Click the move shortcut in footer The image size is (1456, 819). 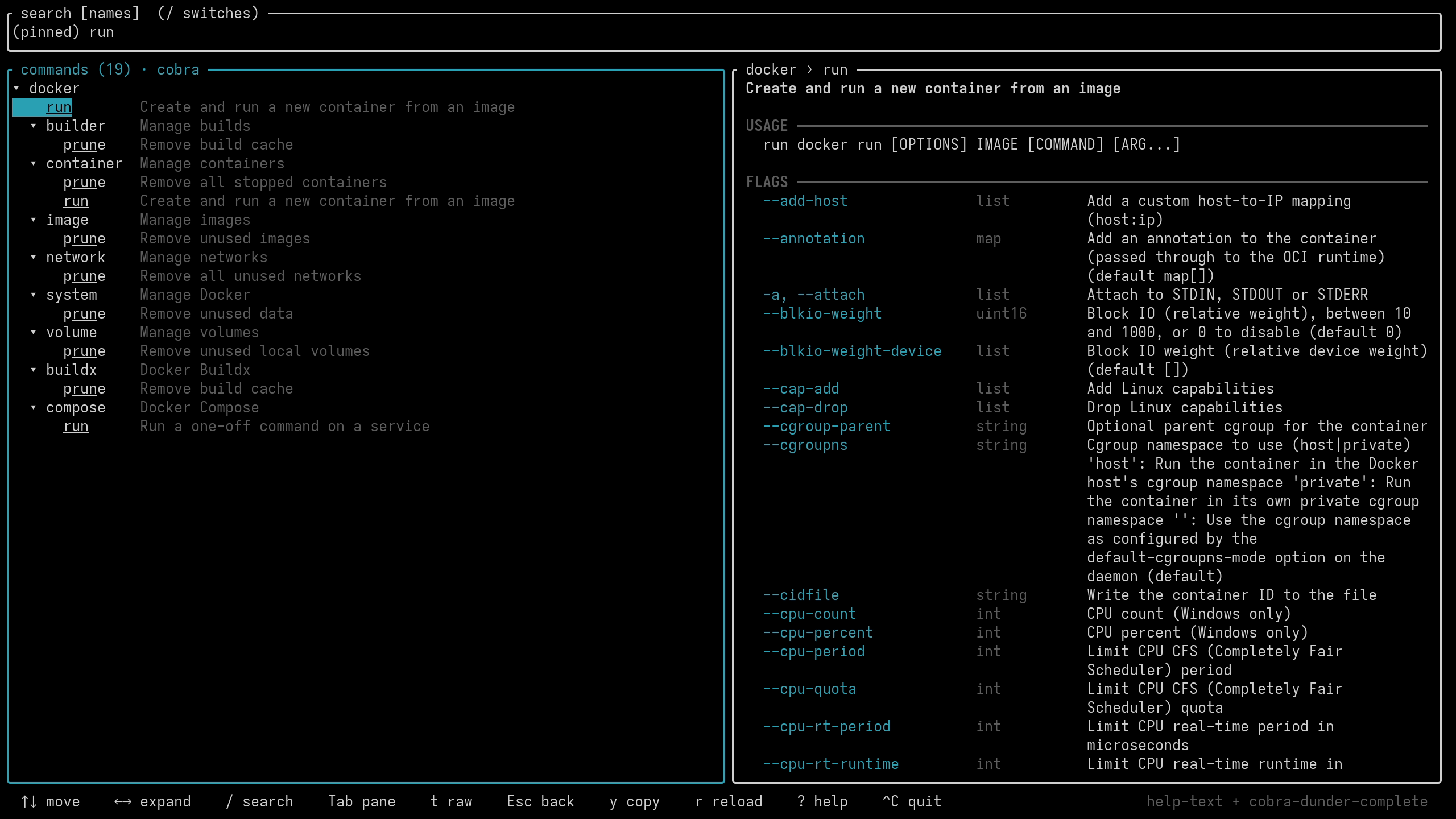(50, 802)
